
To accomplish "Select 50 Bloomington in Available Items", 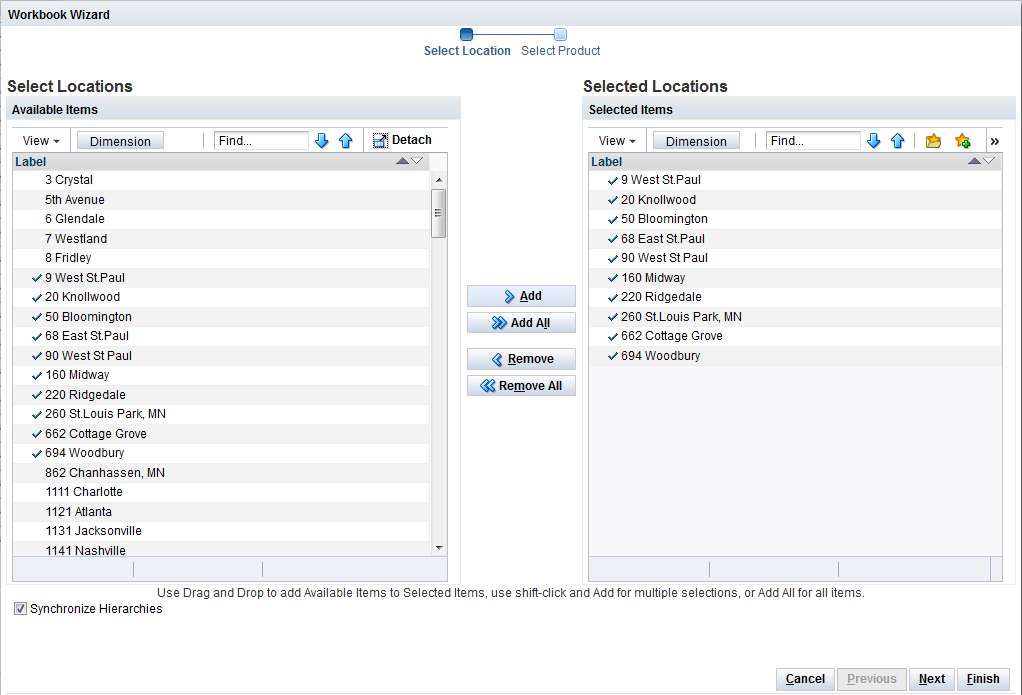I will tap(221, 317).
